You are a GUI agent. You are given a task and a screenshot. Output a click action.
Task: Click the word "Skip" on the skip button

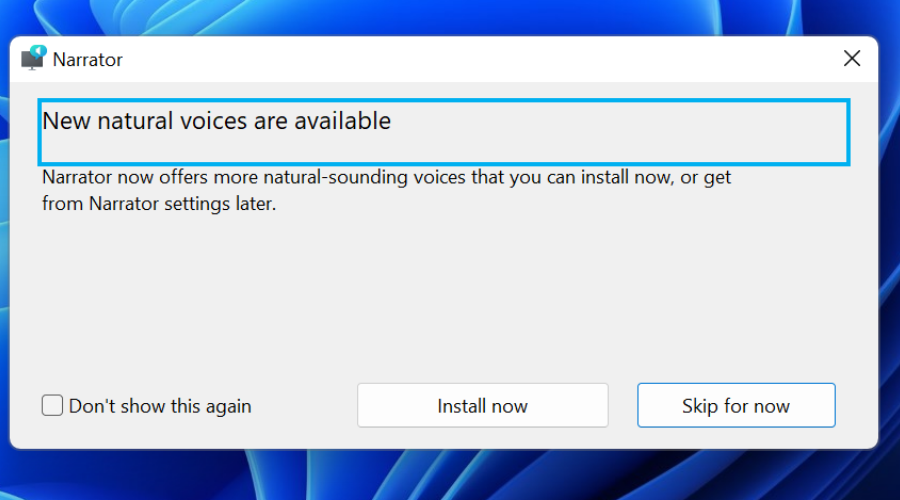coord(700,406)
